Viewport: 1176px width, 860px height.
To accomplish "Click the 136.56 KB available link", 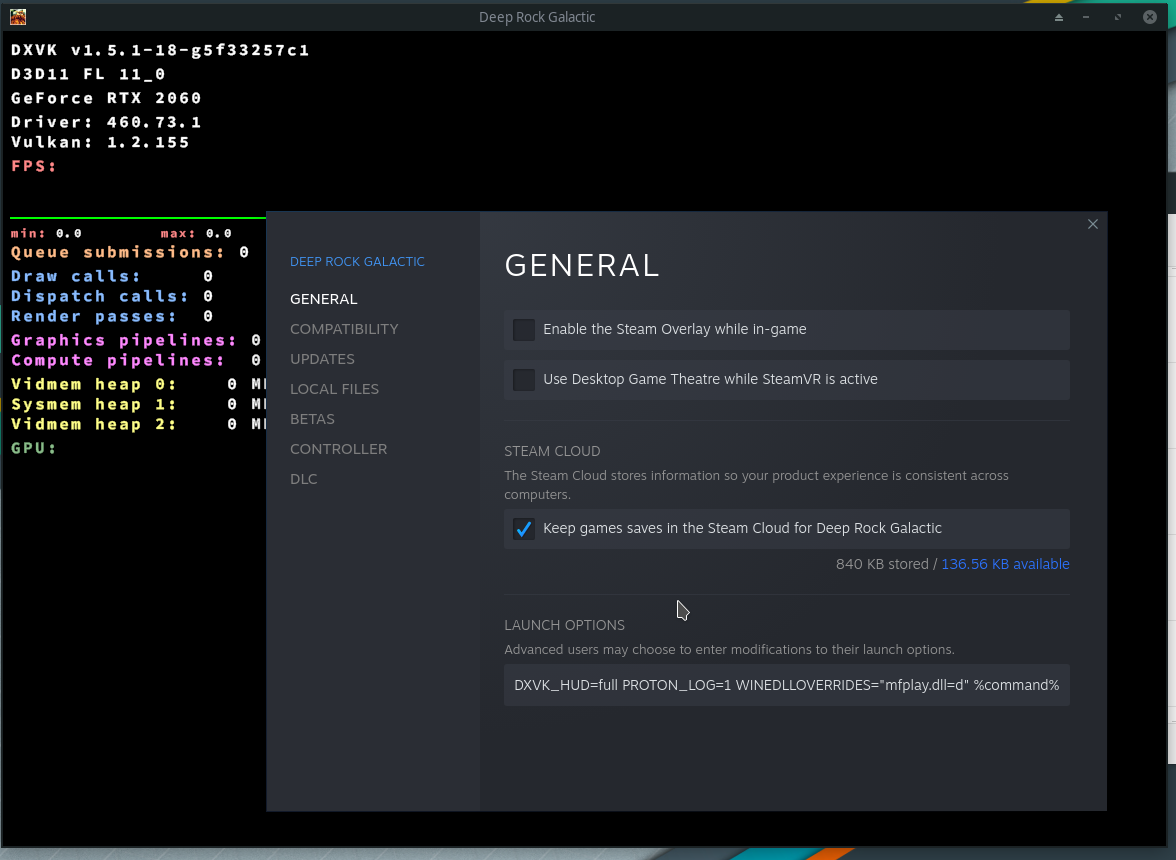I will tap(1005, 564).
